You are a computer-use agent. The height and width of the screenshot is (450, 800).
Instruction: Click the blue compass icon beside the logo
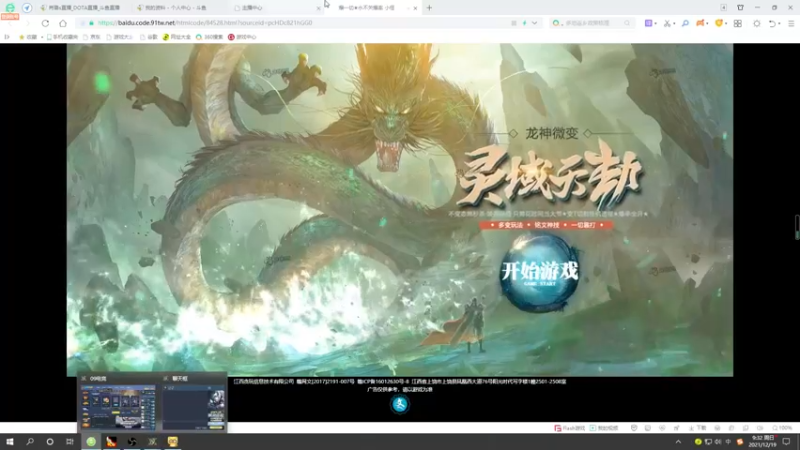27,8
